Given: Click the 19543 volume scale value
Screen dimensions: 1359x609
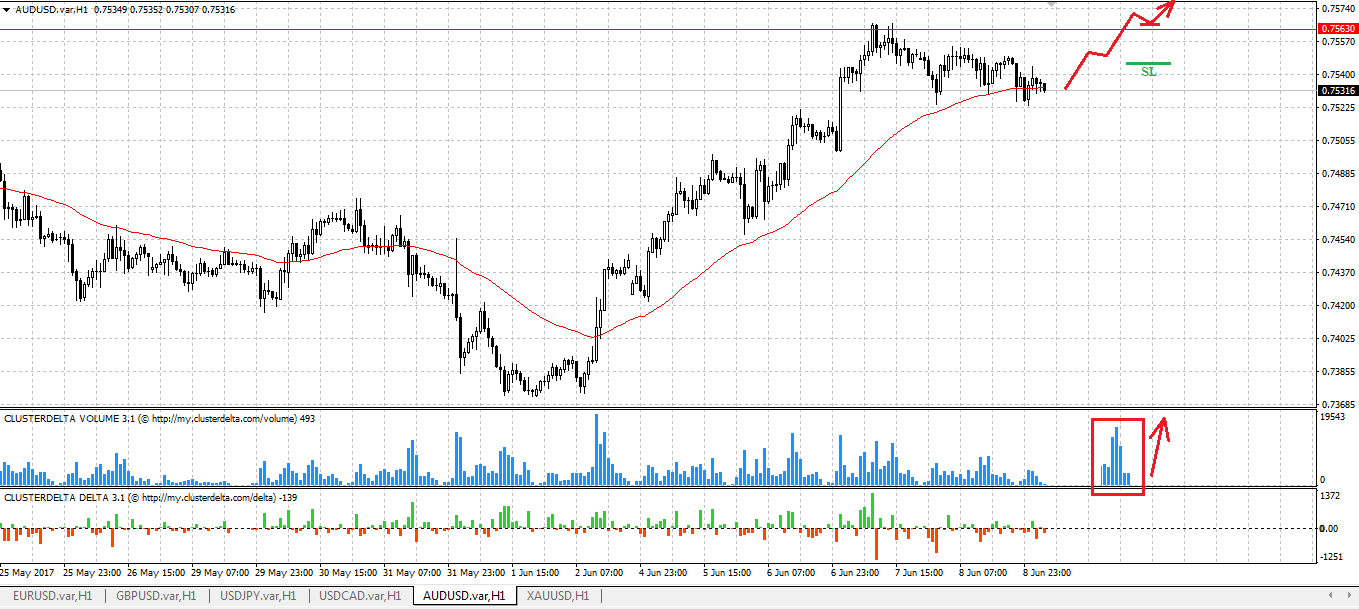Looking at the screenshot, I should pos(1335,419).
